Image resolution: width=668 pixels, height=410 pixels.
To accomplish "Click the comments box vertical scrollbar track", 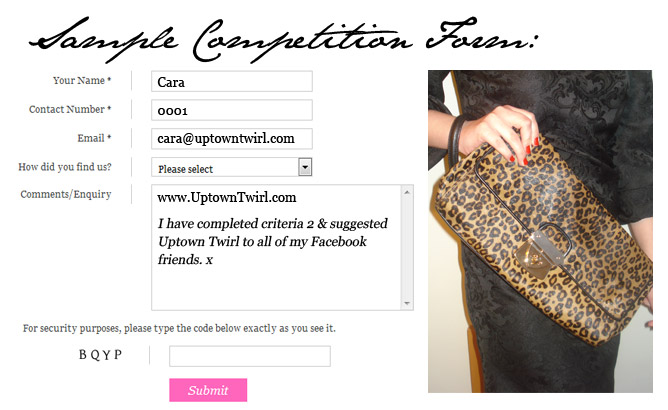I will click(x=407, y=248).
